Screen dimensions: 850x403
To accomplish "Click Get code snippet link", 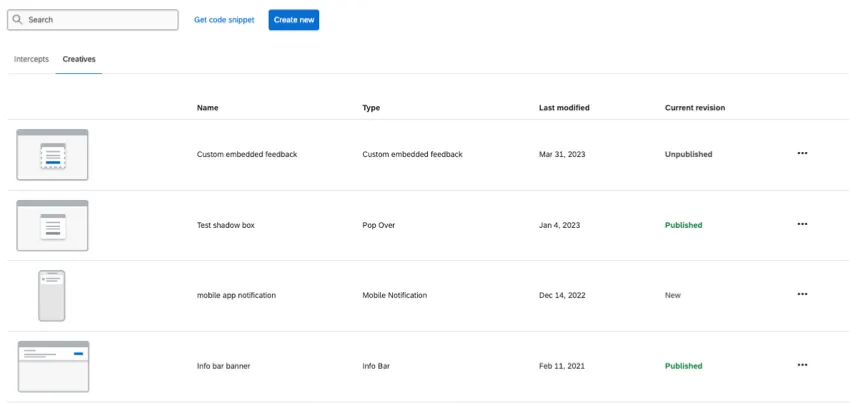I will pos(224,20).
